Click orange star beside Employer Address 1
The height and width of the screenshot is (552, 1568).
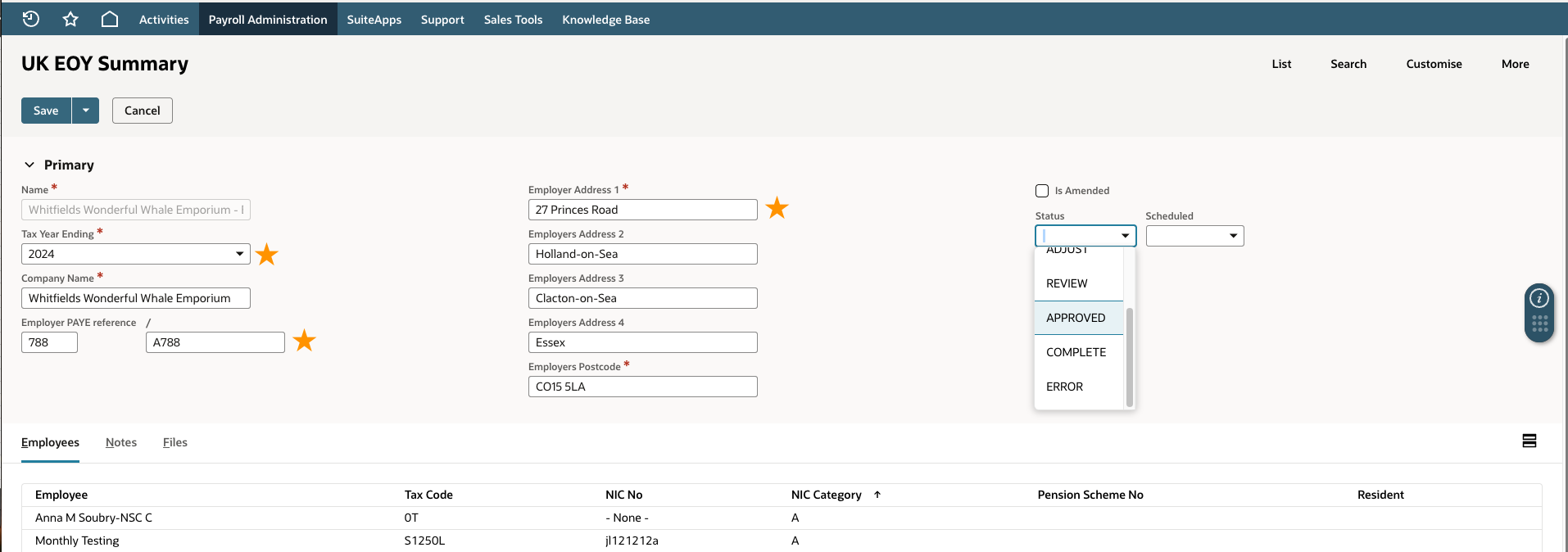tap(777, 208)
